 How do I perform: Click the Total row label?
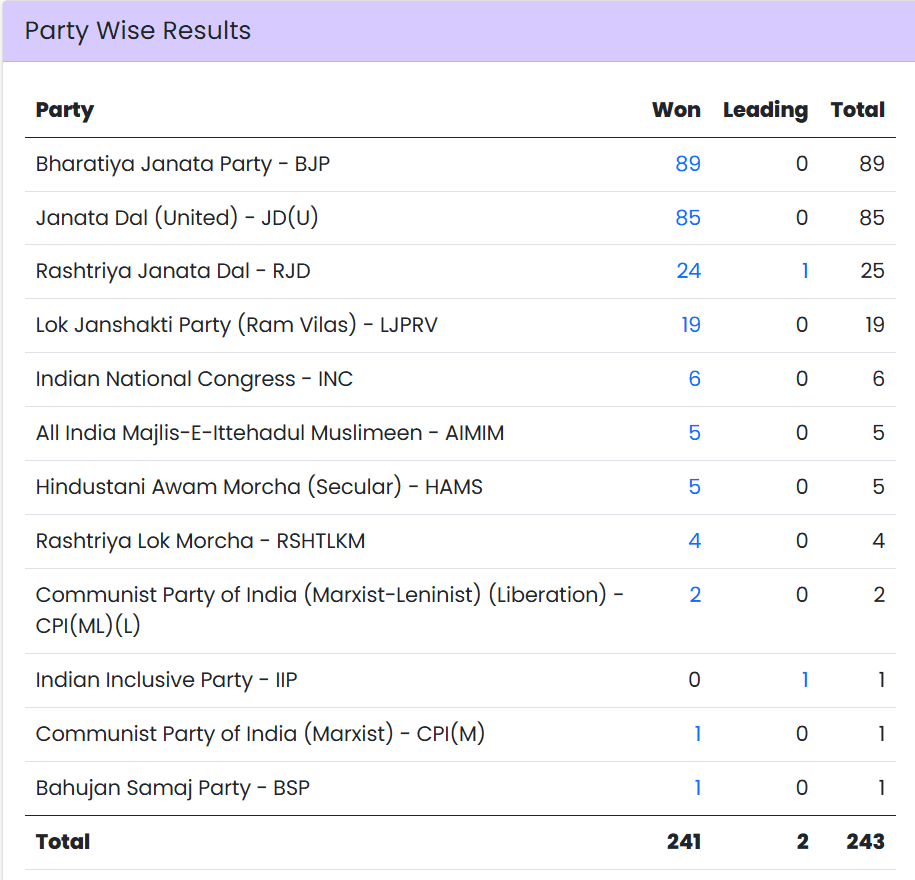tap(63, 841)
